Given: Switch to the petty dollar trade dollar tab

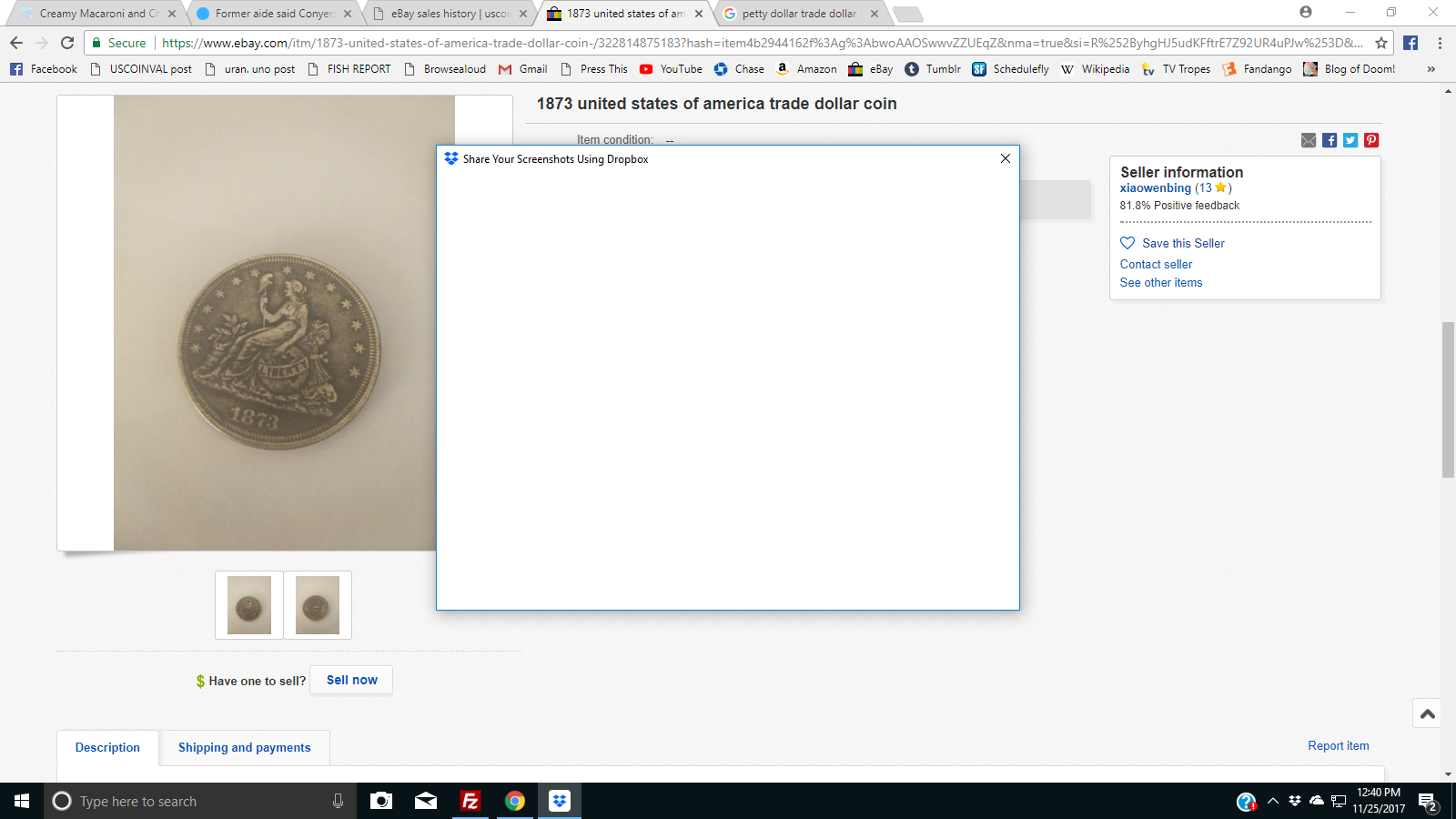Looking at the screenshot, I should (x=799, y=14).
